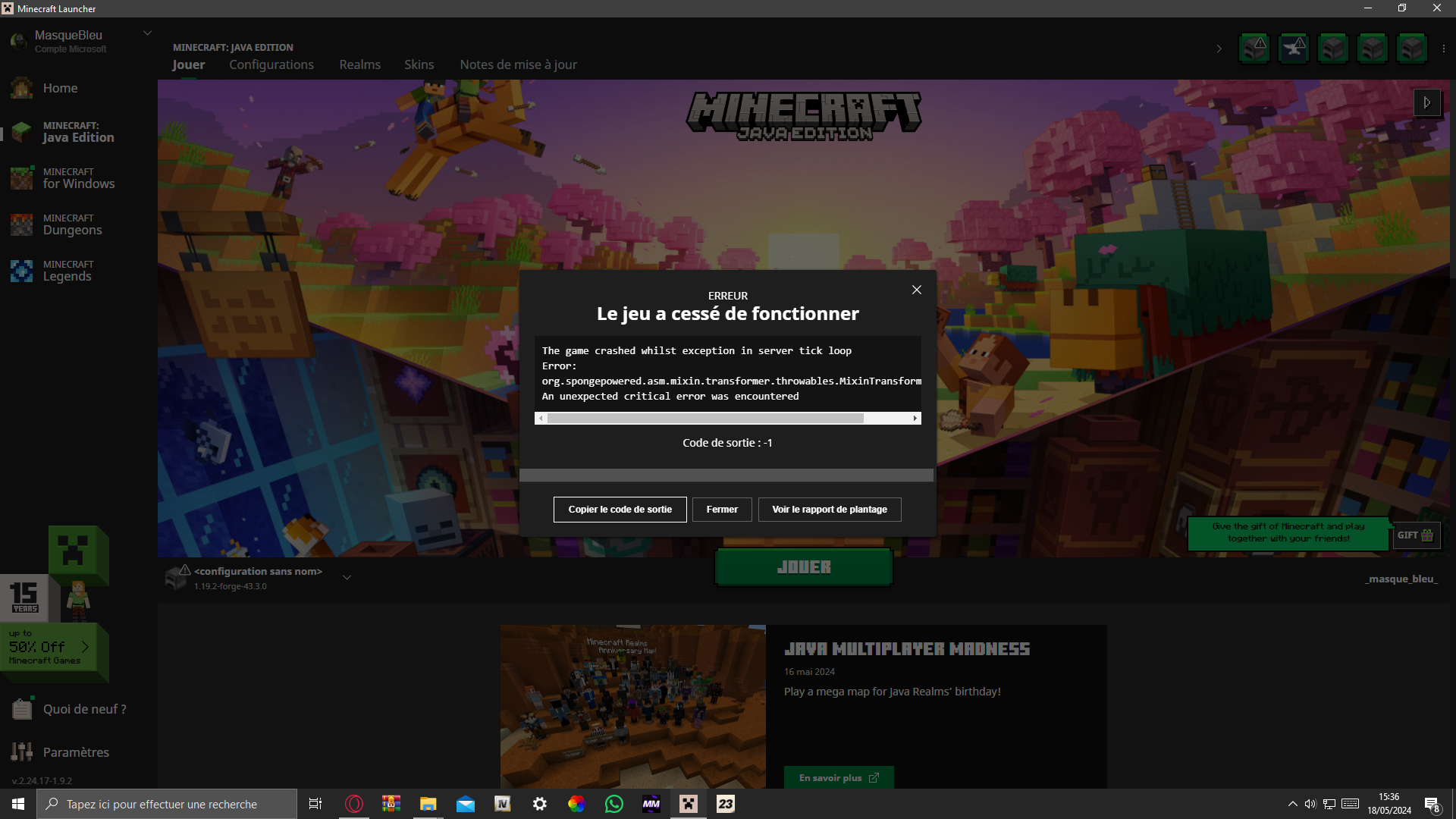Click the play arrow icon on the banner
The width and height of the screenshot is (1456, 819).
pyautogui.click(x=1427, y=102)
